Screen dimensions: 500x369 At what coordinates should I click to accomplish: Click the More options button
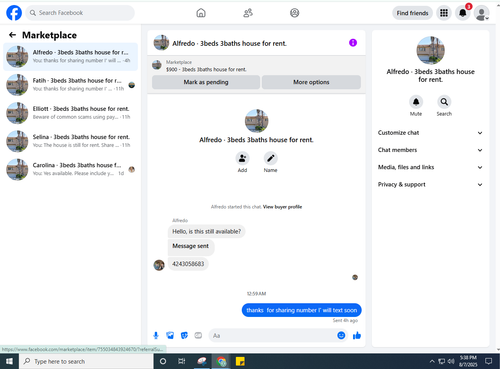coord(311,82)
